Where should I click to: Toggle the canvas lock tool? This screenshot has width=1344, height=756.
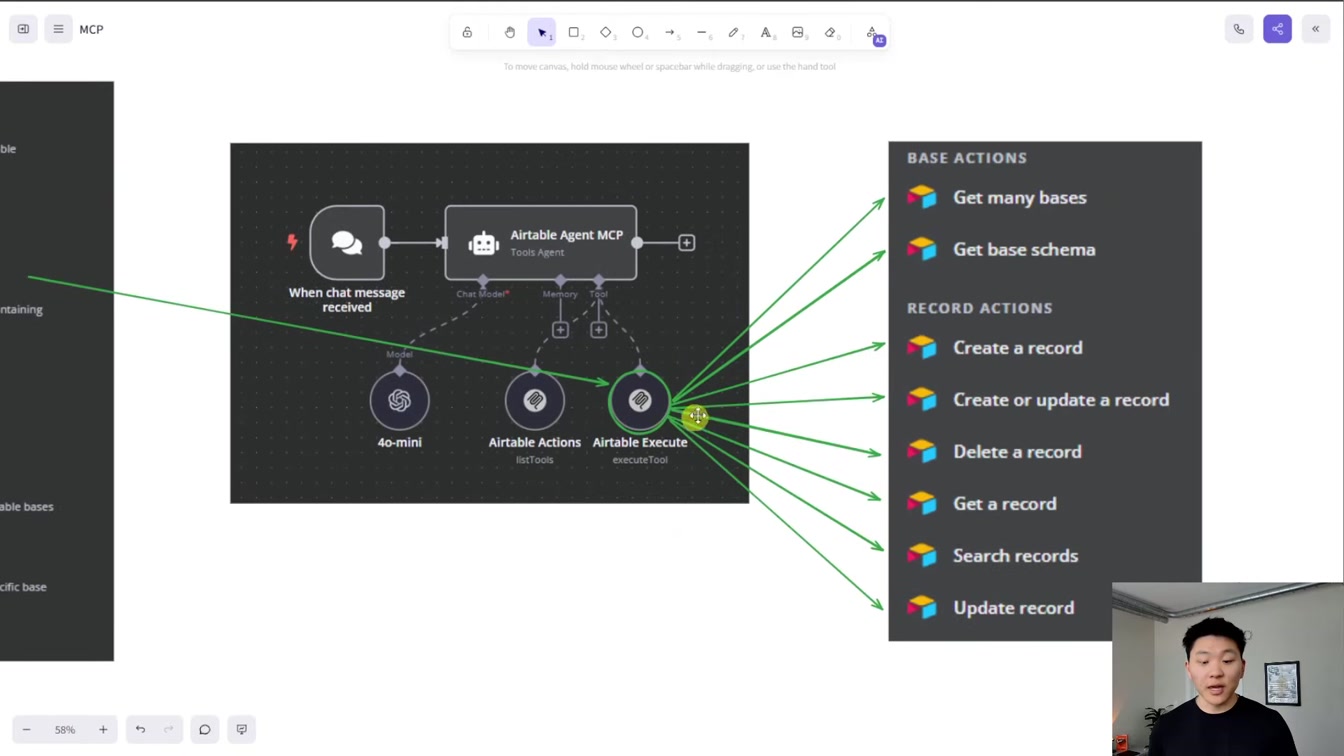pos(467,32)
